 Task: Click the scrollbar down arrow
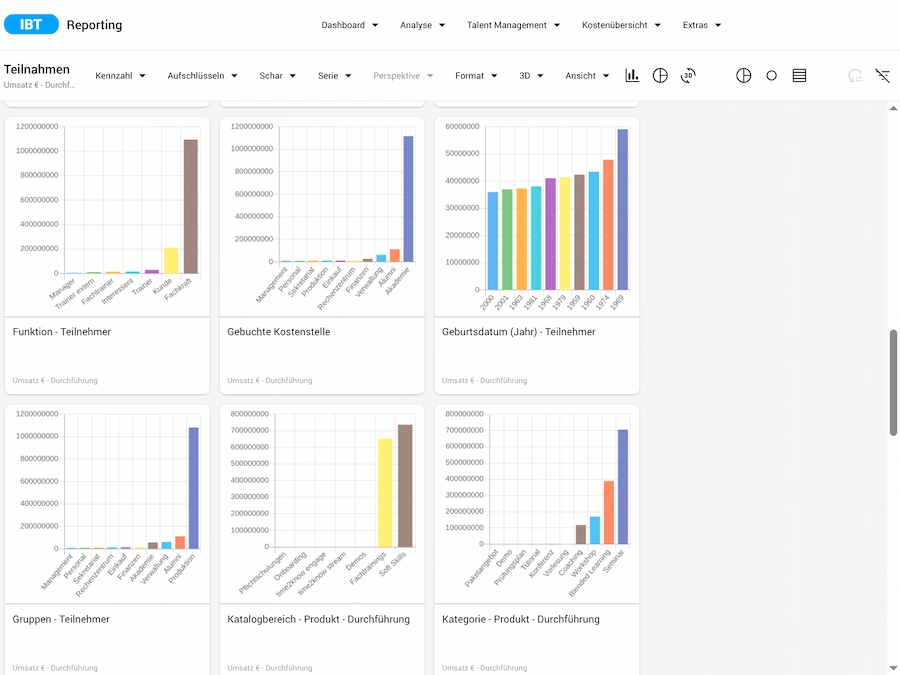pos(894,670)
